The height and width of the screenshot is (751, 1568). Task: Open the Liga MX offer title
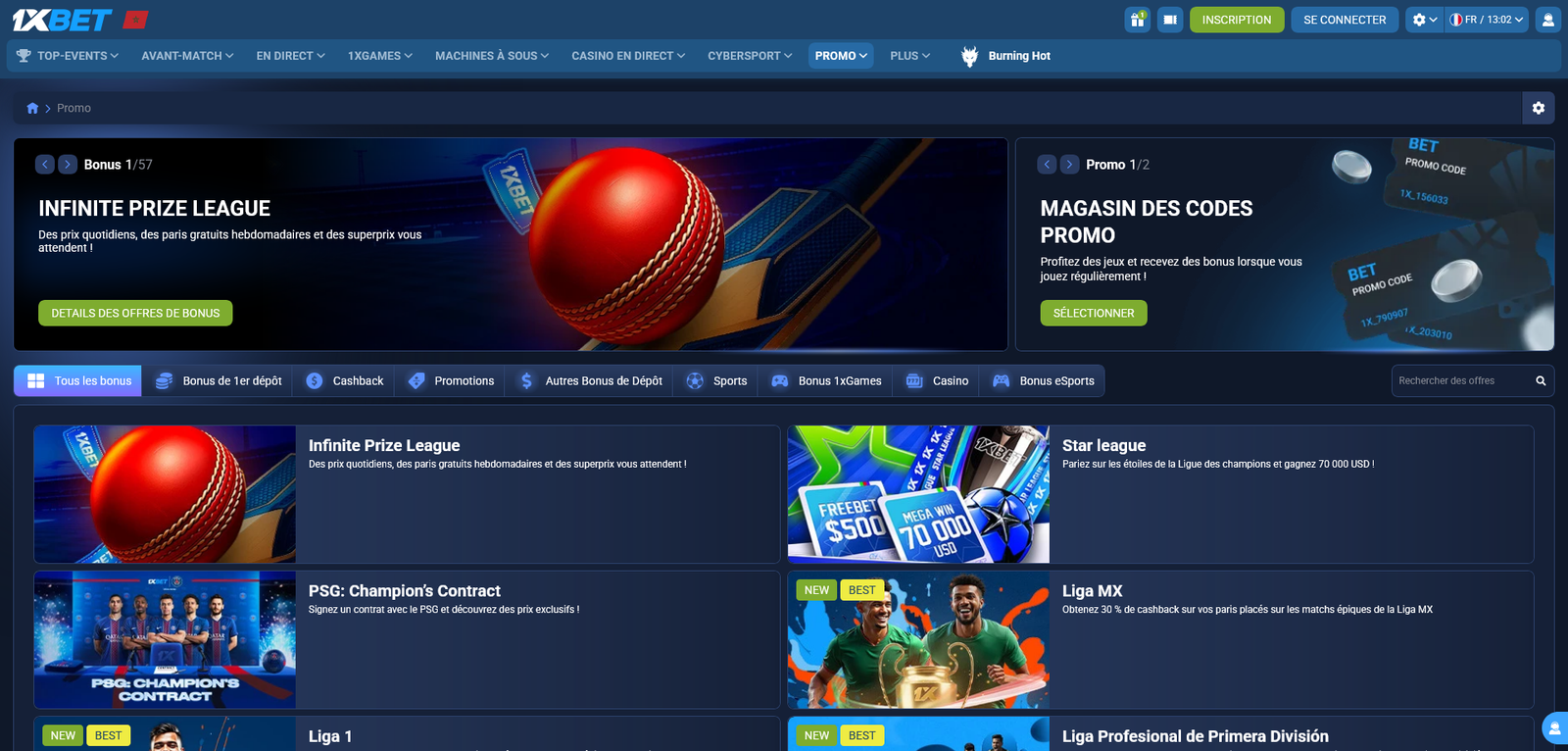[1093, 591]
